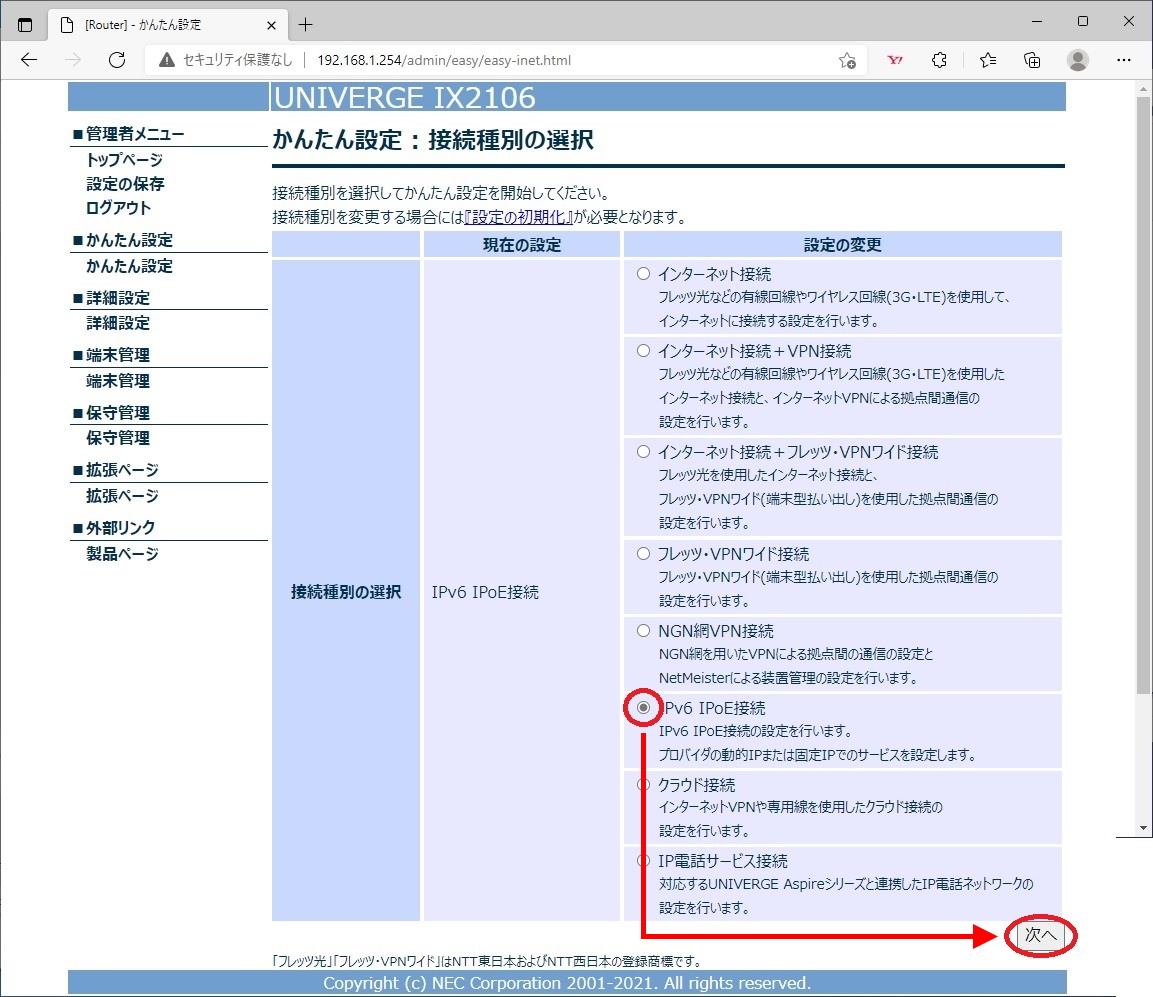Click the page vertical scrollbar thumb

[1143, 396]
